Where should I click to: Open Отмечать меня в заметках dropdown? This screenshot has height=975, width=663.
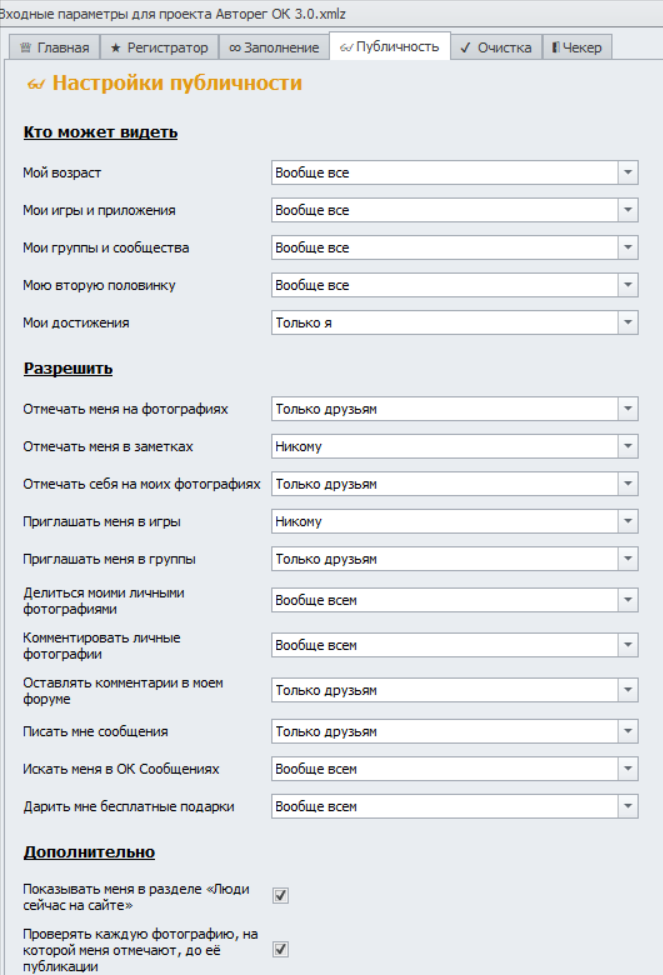pos(627,447)
